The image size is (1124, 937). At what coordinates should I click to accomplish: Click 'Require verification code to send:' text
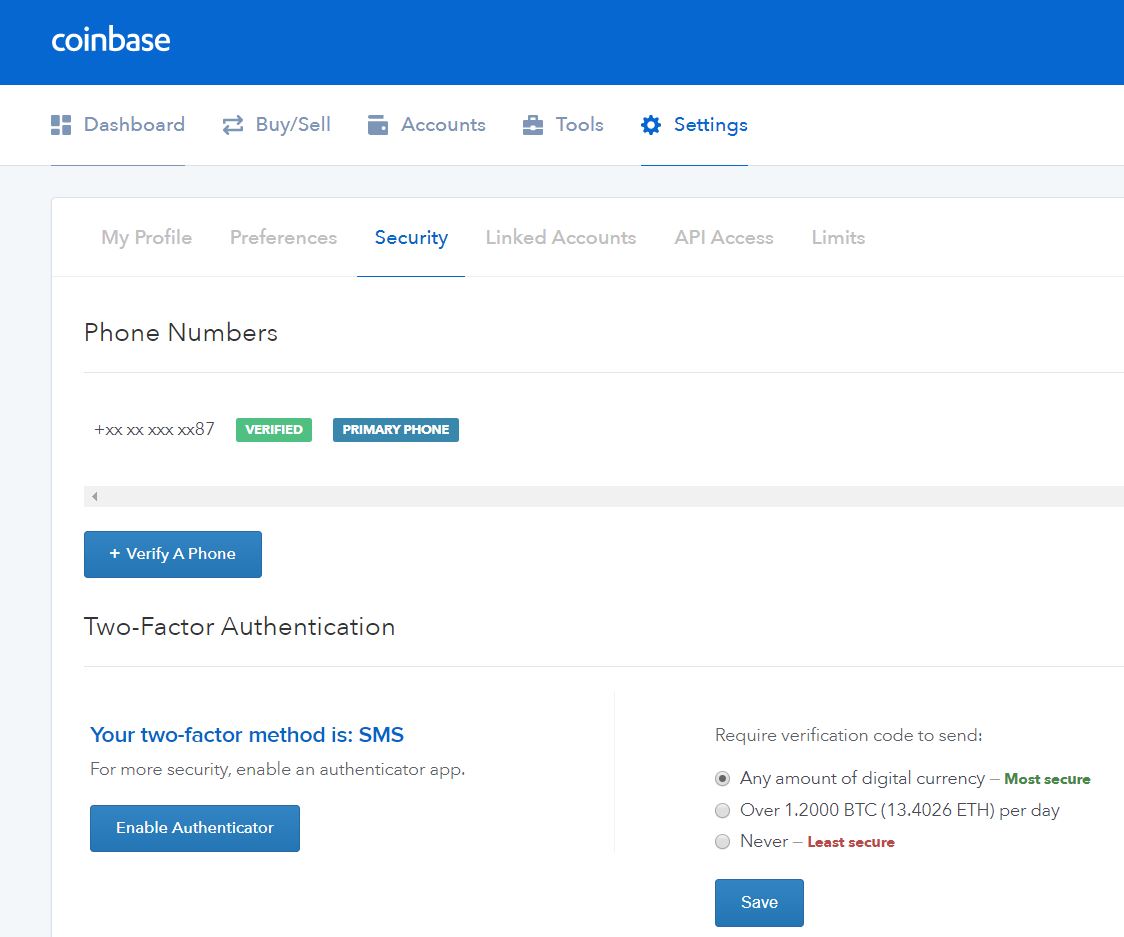(x=849, y=736)
